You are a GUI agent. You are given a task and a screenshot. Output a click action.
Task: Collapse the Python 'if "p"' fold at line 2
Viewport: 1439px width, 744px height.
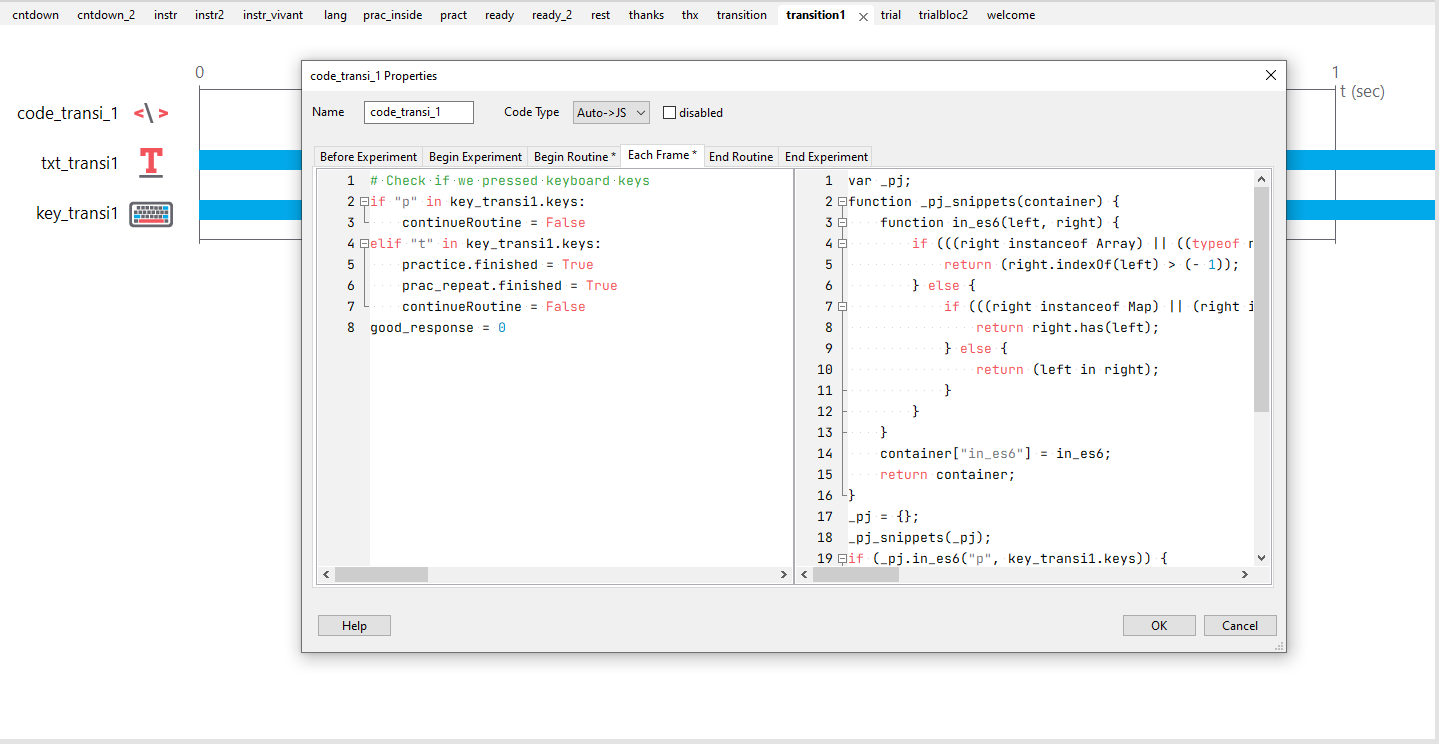point(364,202)
